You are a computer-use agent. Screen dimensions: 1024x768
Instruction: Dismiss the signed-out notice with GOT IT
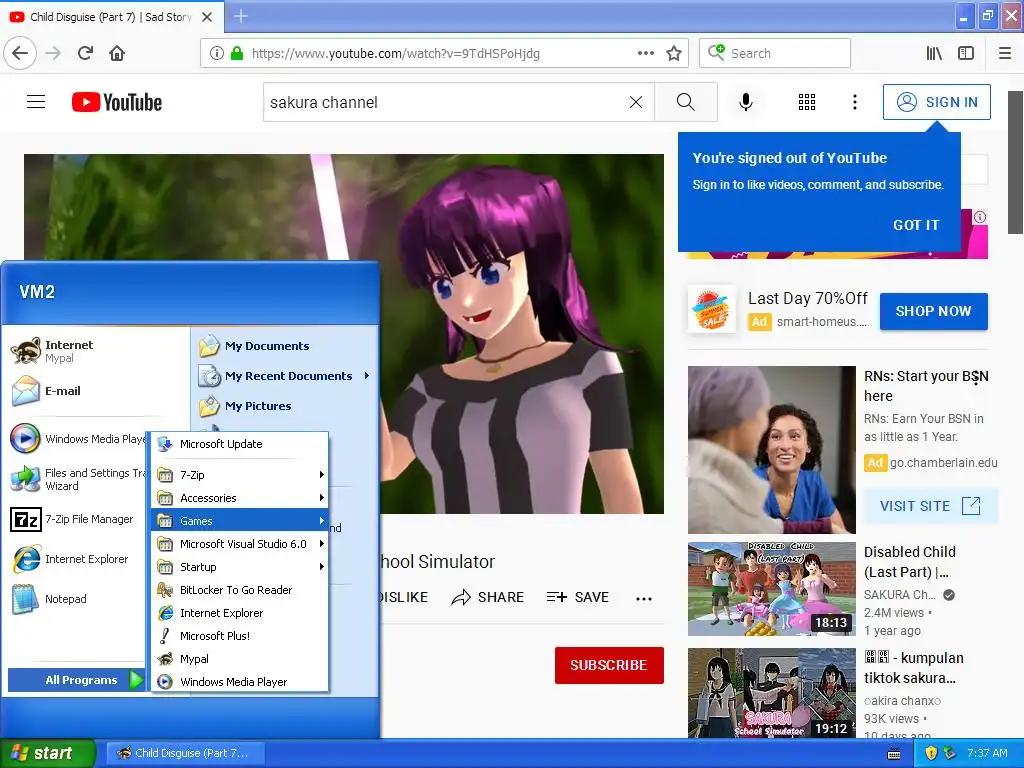(x=916, y=225)
